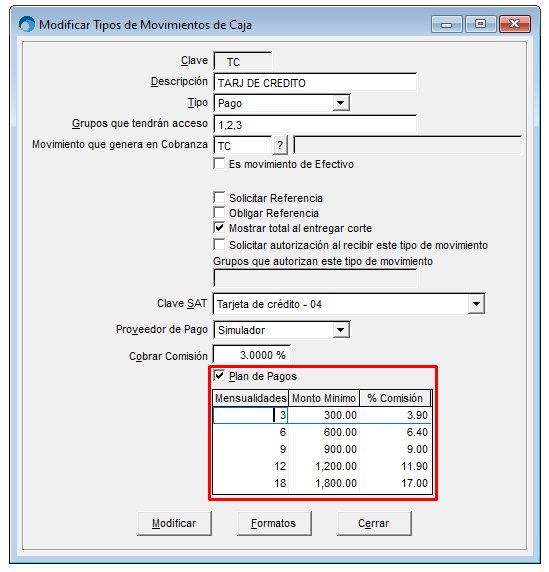Expand the Tipo dropdown showing Pago

[x=340, y=103]
